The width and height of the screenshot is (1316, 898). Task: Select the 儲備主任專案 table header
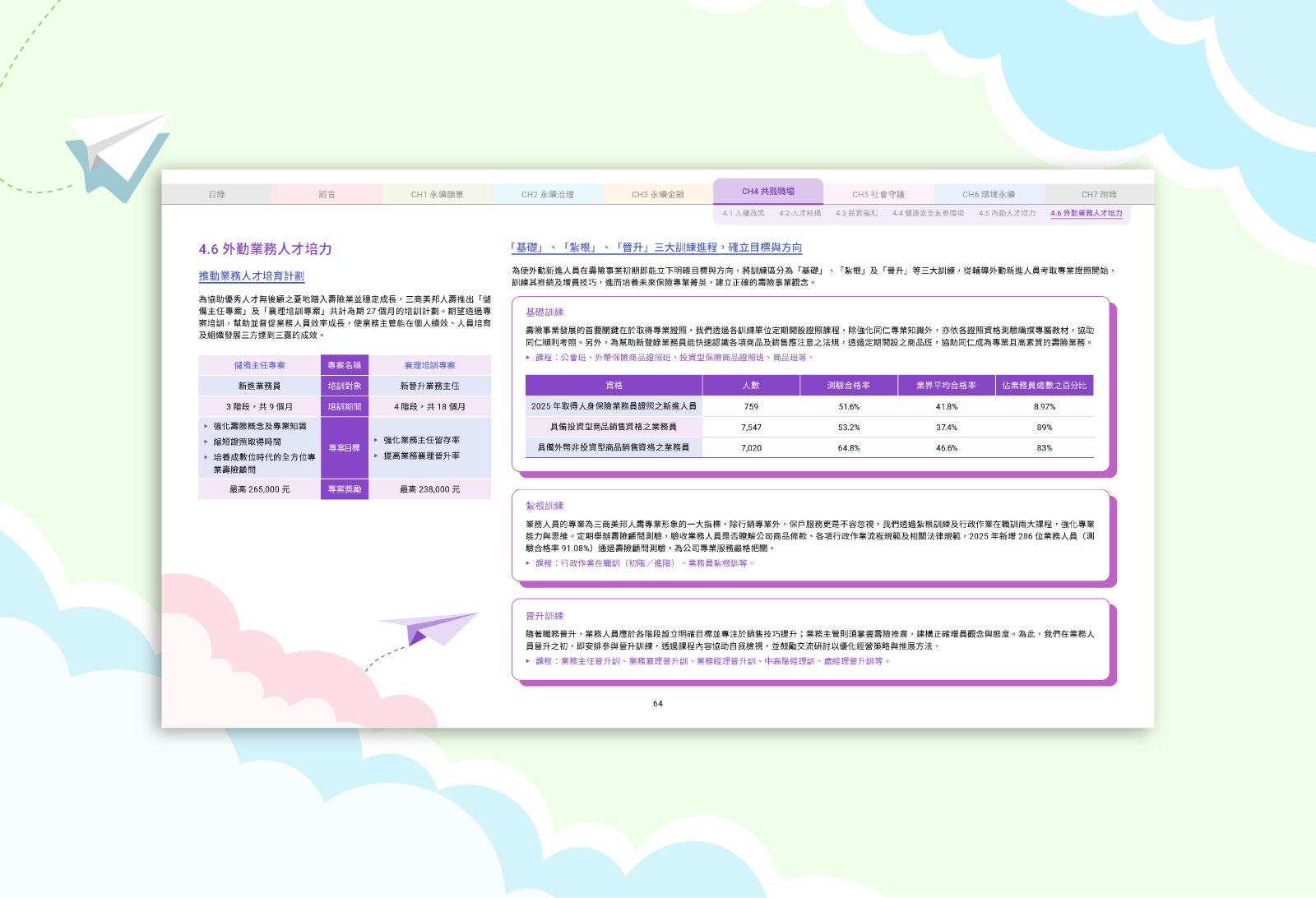click(x=259, y=365)
